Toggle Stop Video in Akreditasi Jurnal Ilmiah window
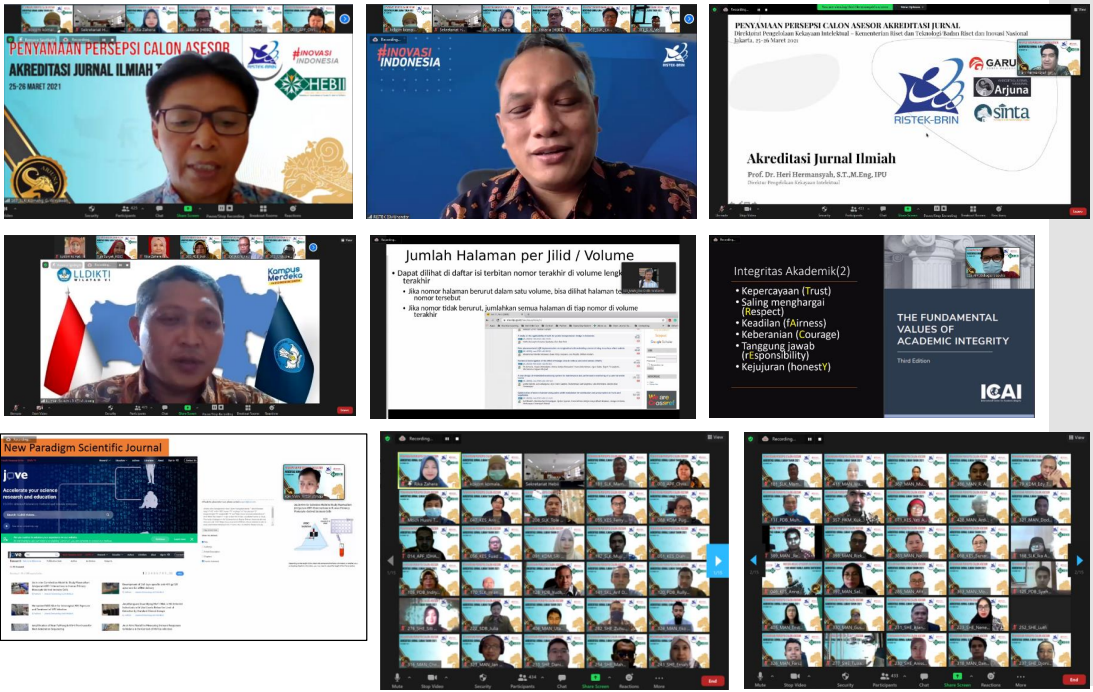The image size is (1093, 692). [x=747, y=211]
